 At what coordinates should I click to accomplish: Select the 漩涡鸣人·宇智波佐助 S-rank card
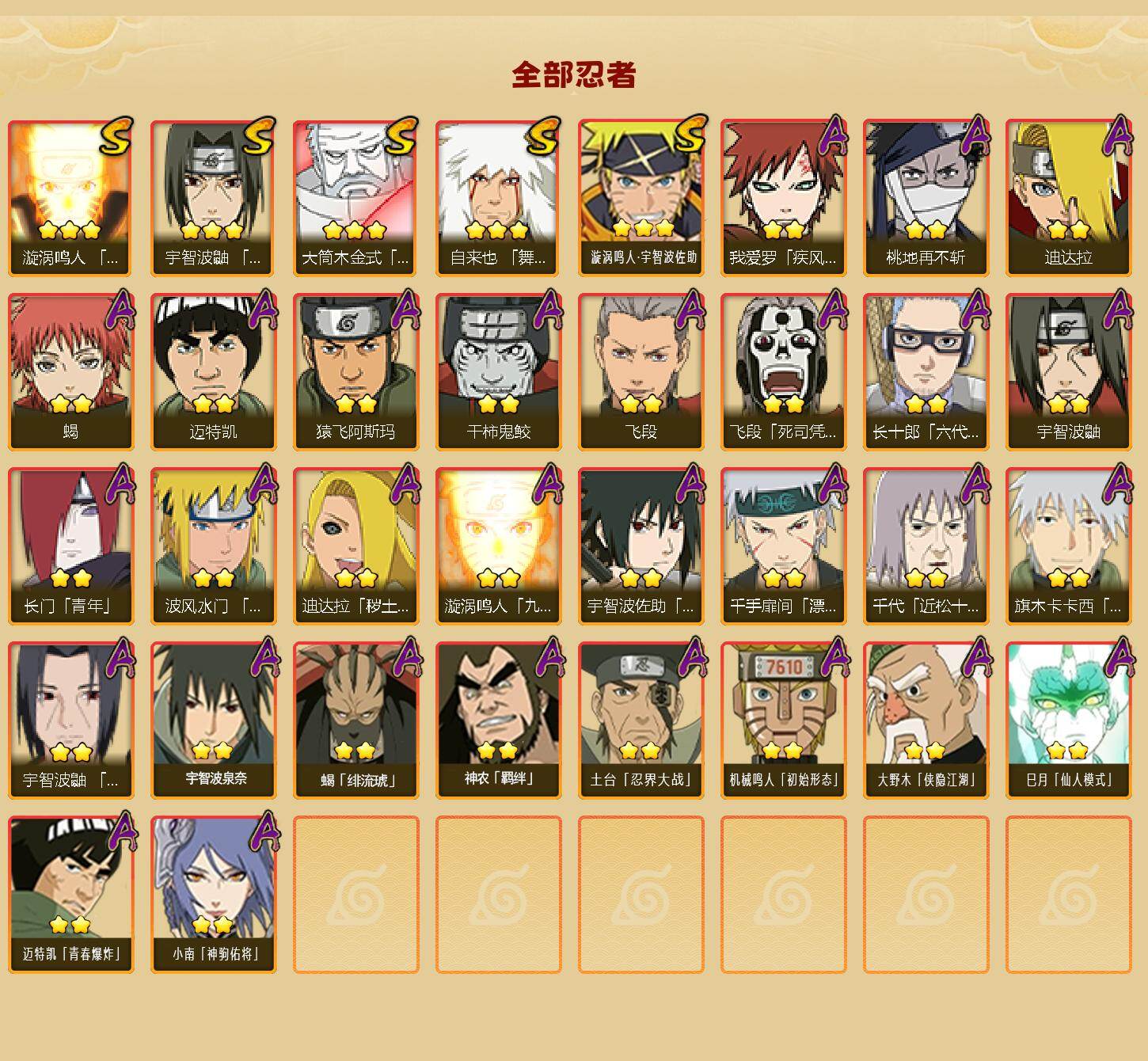click(x=641, y=198)
